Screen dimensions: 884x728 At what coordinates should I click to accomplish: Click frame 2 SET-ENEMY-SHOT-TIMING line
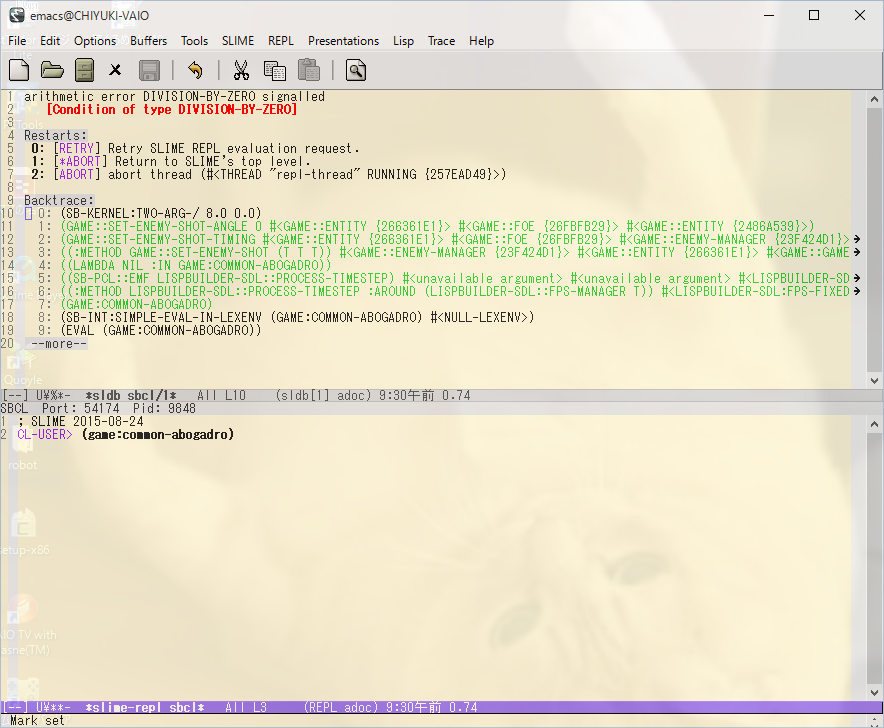tap(455, 239)
